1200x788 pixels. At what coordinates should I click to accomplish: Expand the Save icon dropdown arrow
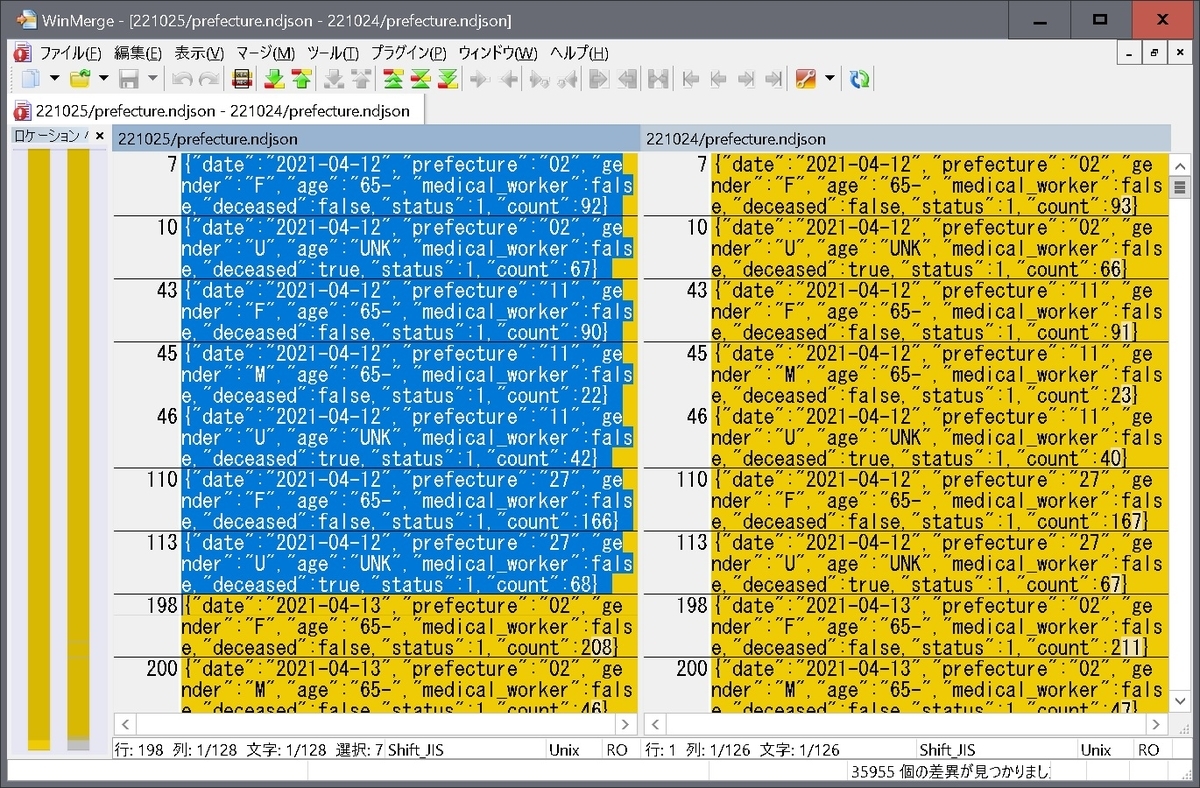point(152,79)
